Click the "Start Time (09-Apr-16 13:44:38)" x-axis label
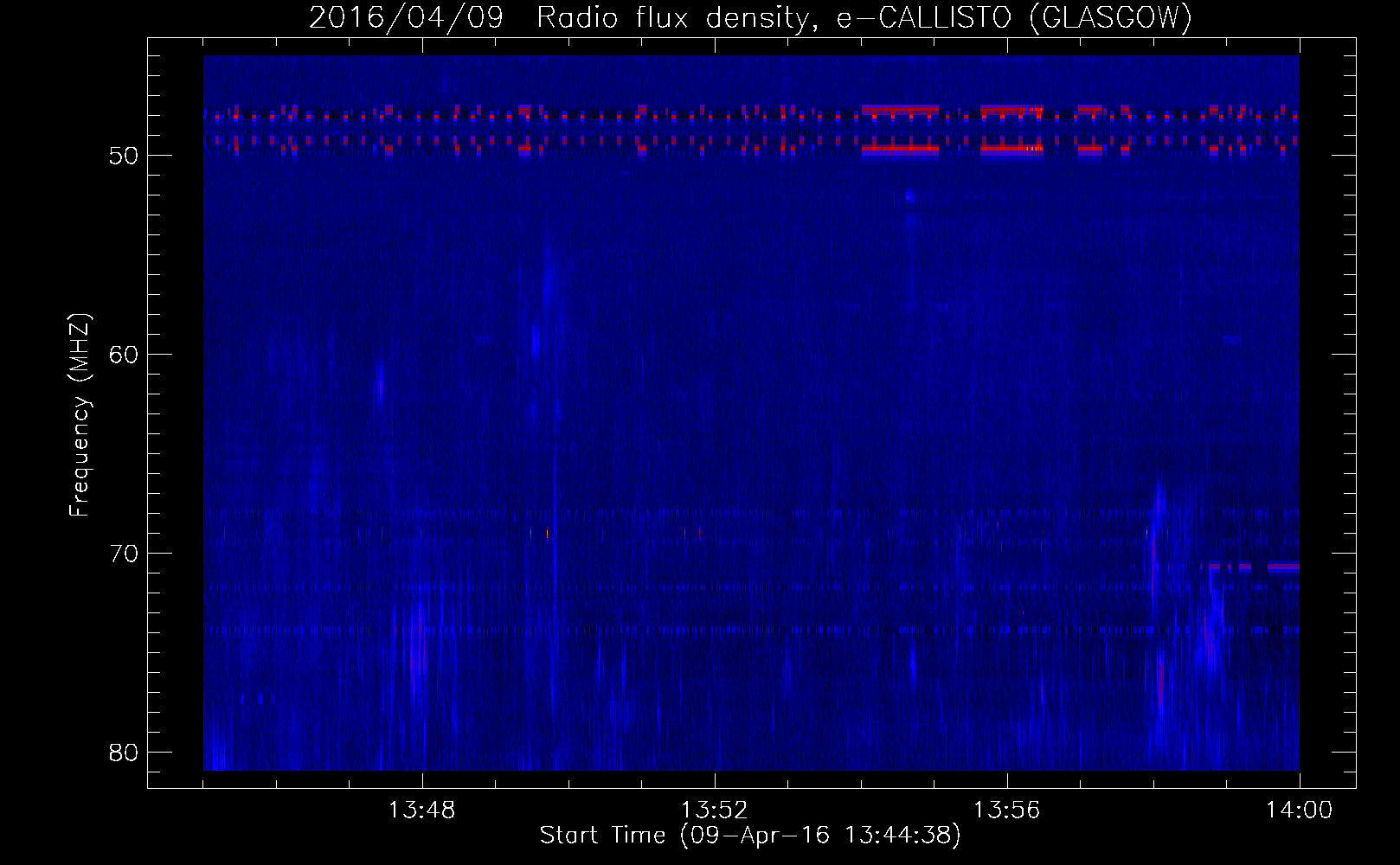Screen dimensions: 1400x865 coord(750,836)
